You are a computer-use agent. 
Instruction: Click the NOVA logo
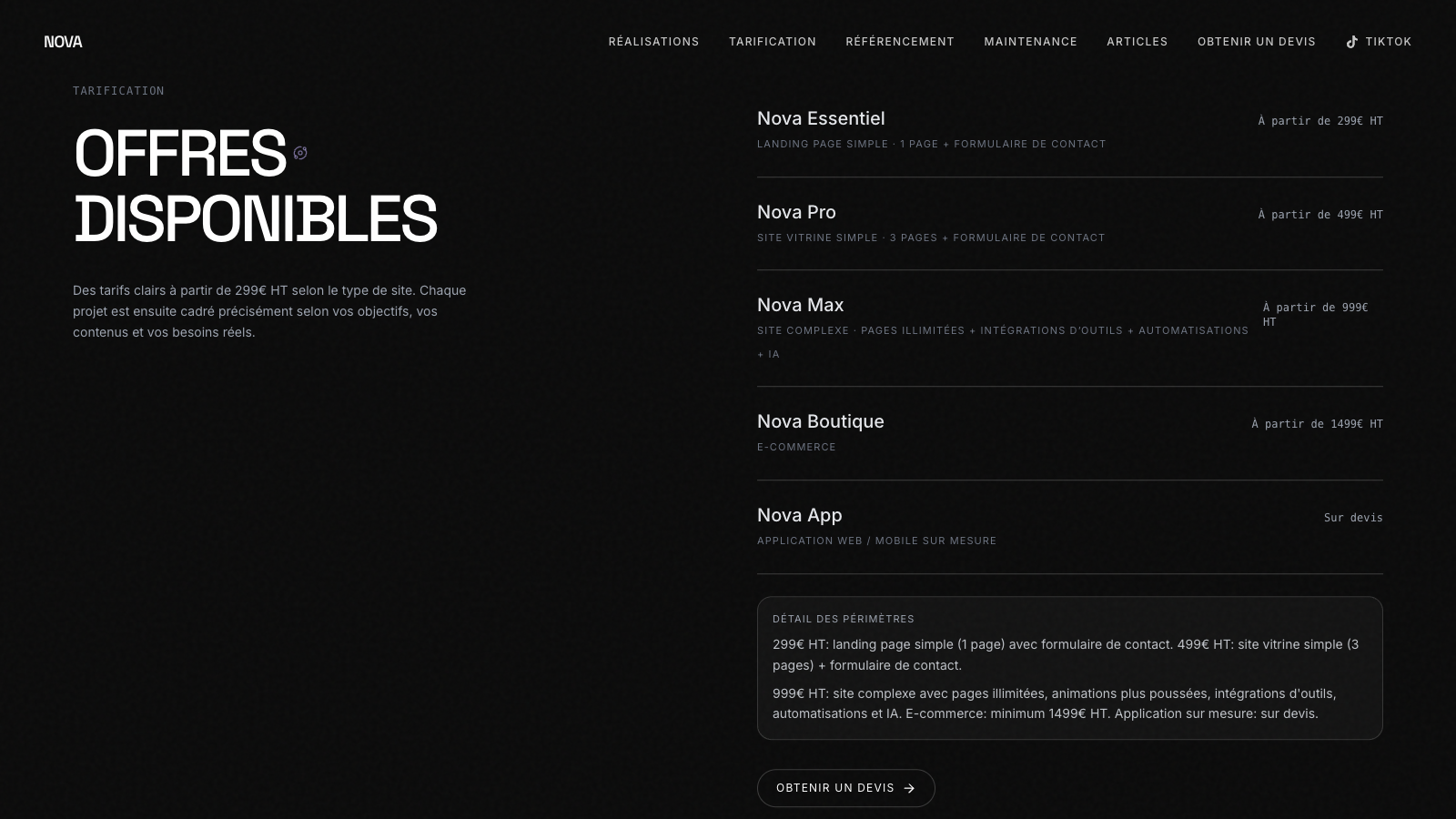pos(63,42)
